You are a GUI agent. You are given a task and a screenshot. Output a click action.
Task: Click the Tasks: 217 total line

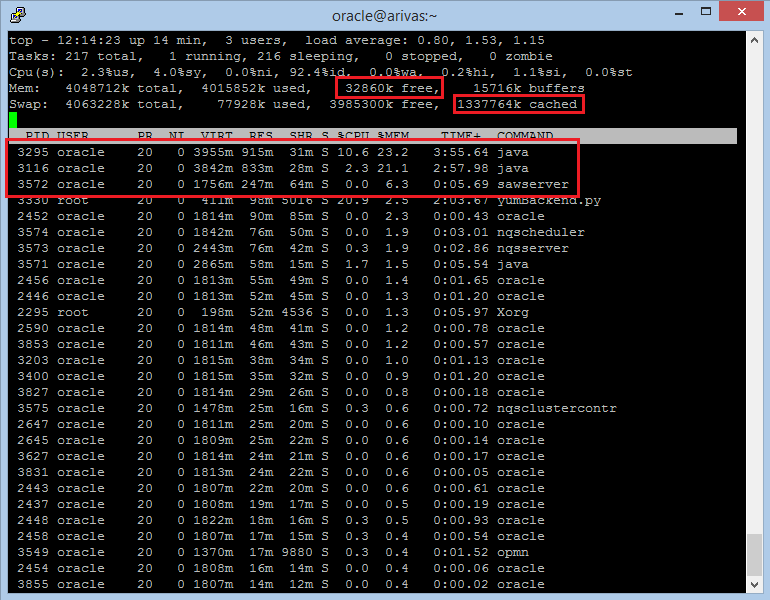[x=280, y=56]
